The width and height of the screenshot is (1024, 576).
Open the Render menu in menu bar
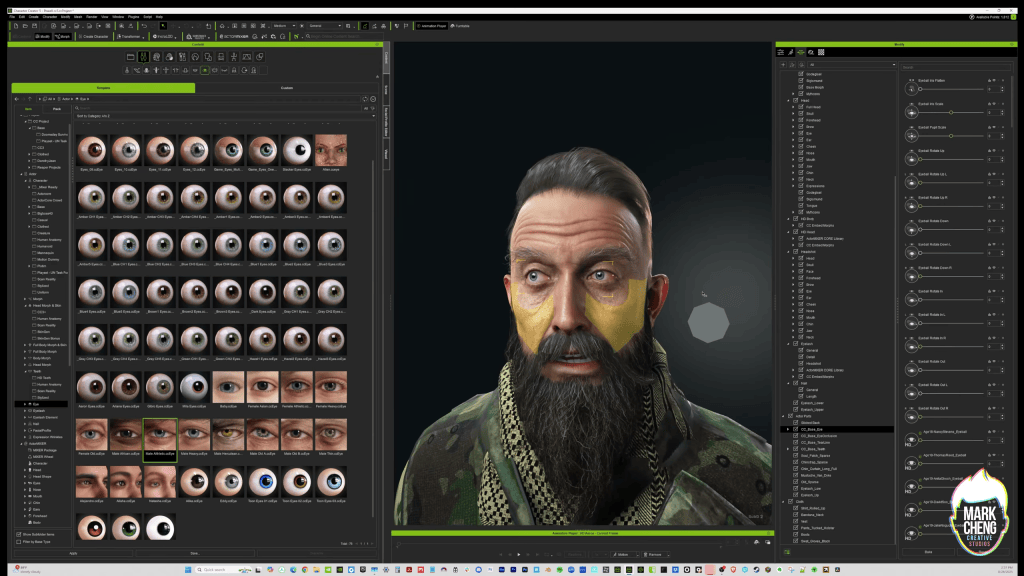click(92, 17)
